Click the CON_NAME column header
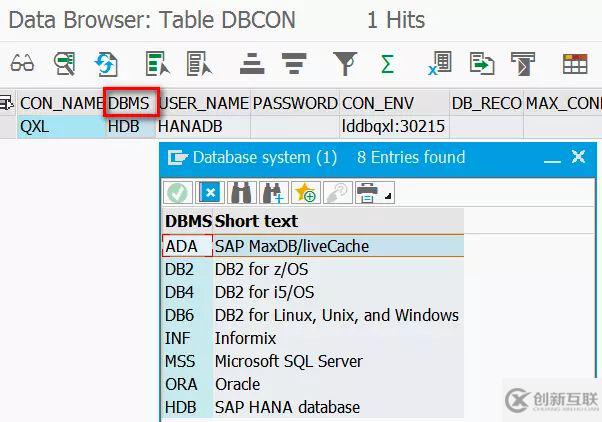The width and height of the screenshot is (602, 422). [x=61, y=103]
